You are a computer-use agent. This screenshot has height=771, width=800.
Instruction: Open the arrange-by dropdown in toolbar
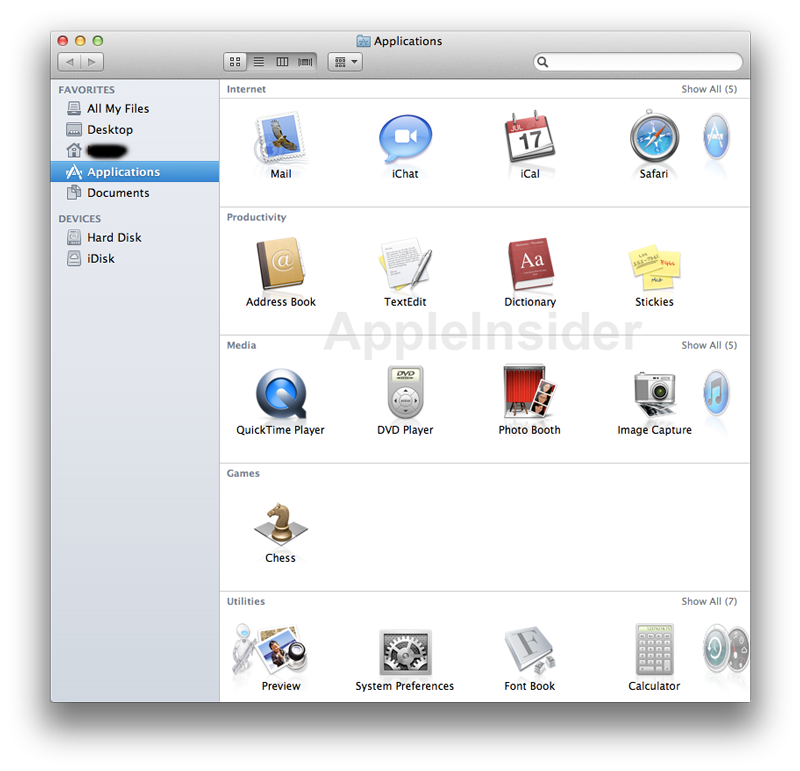[345, 62]
